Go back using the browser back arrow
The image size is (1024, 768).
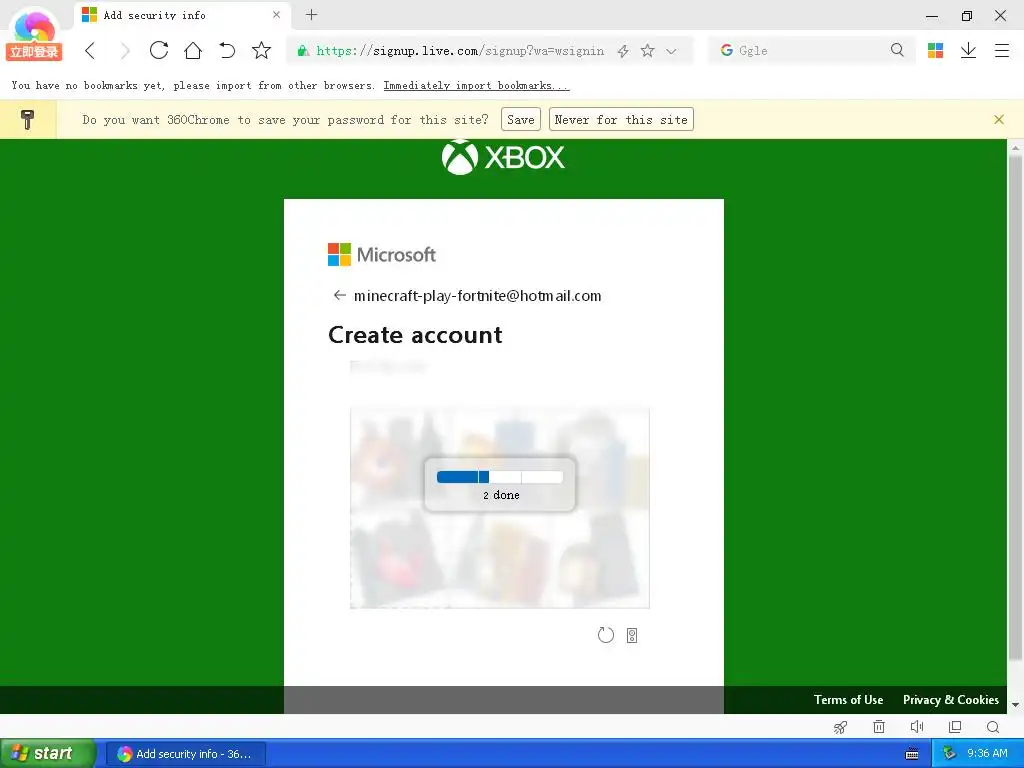90,50
